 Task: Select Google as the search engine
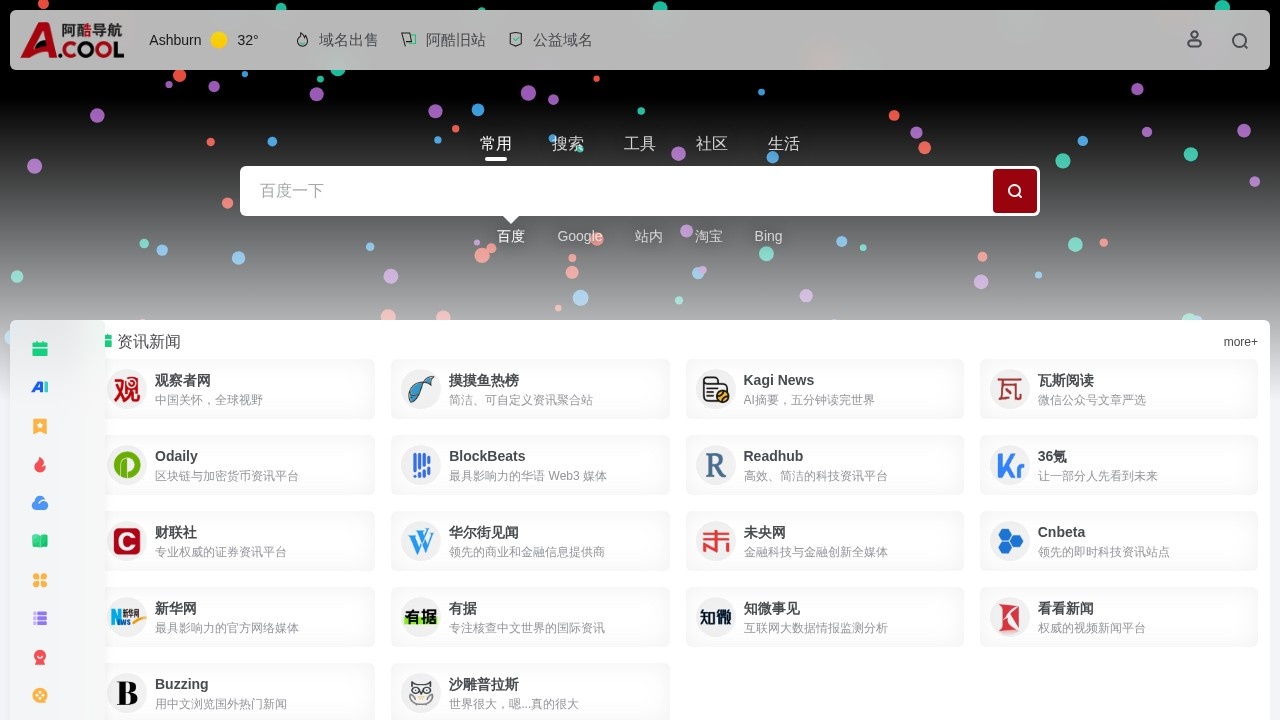tap(580, 236)
